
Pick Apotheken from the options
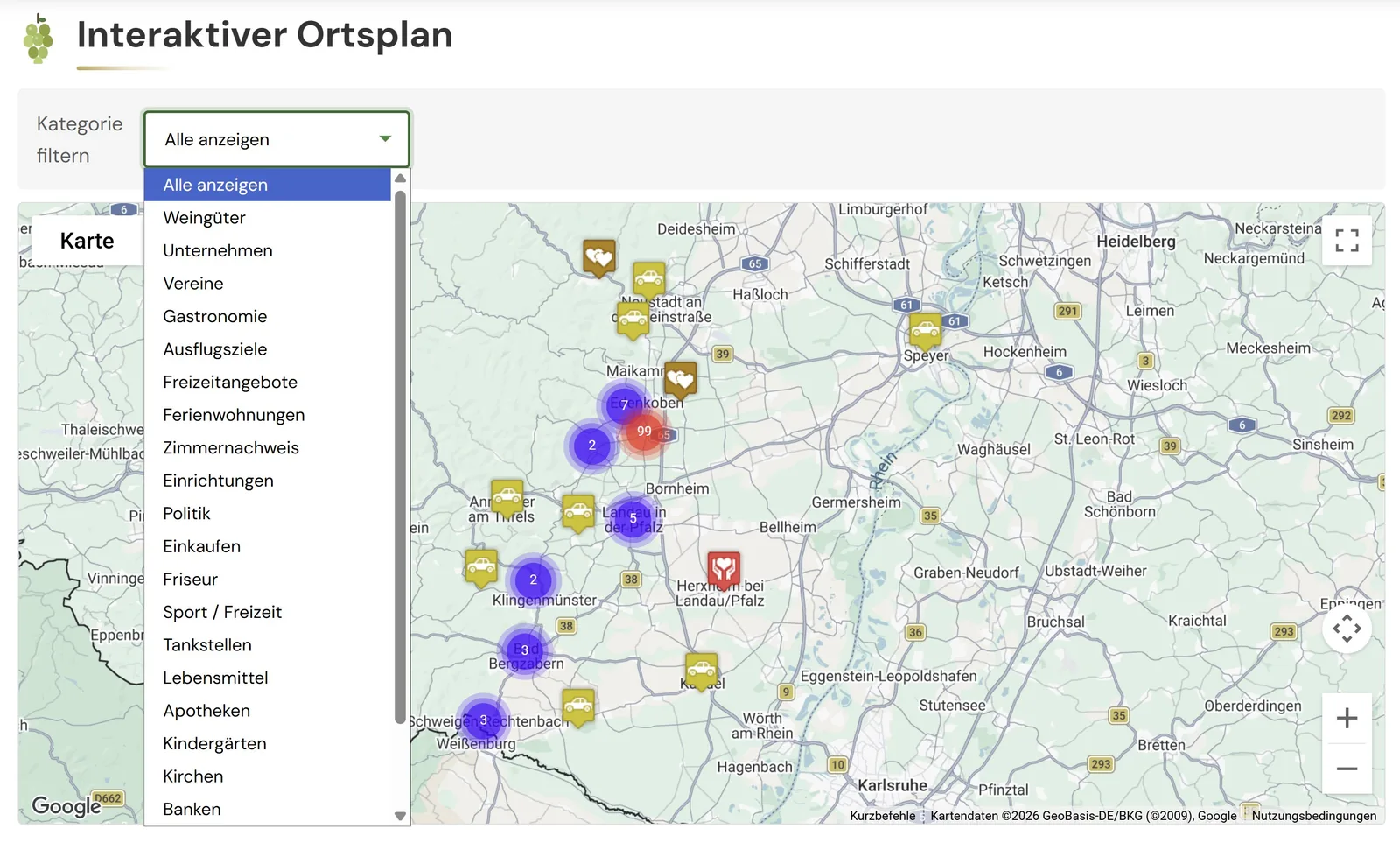click(x=268, y=710)
